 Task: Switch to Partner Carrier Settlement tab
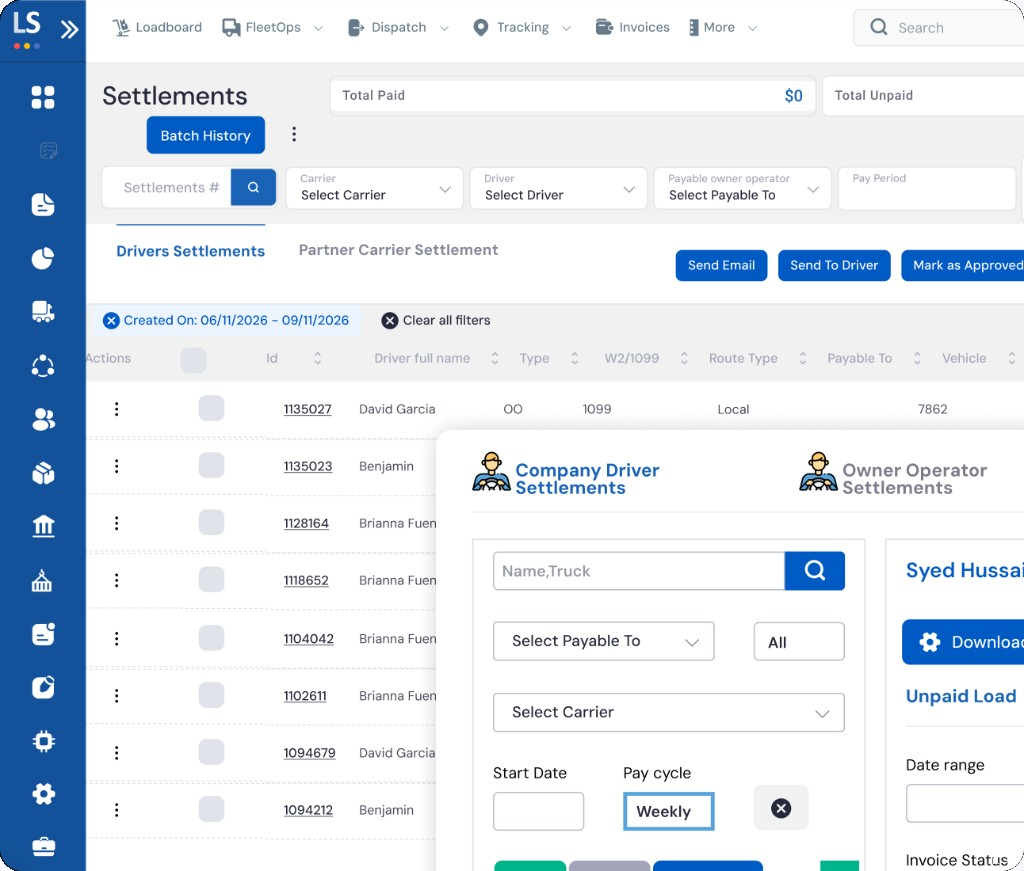pyautogui.click(x=398, y=250)
